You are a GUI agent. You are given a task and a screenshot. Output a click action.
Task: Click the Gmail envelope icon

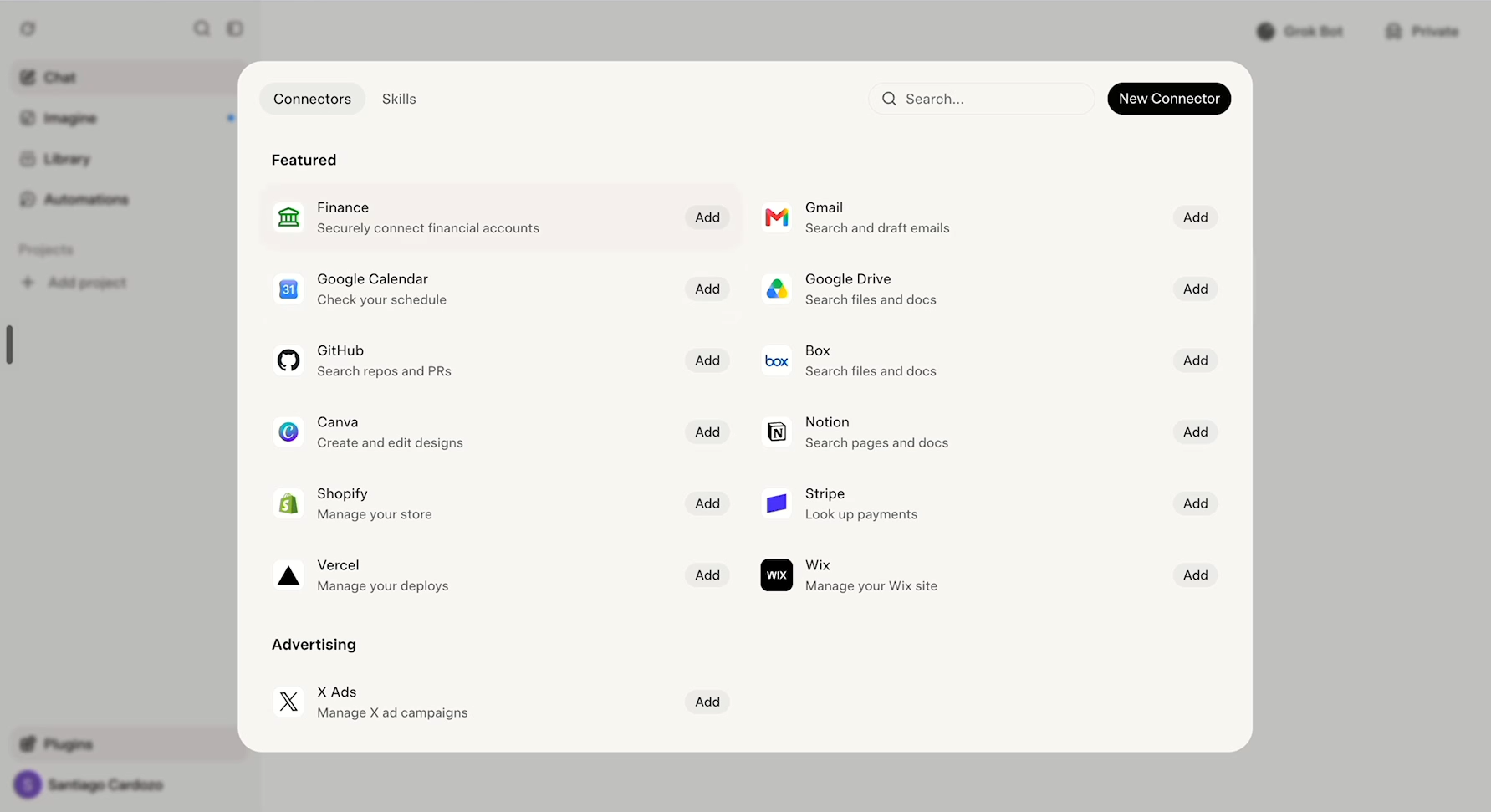777,217
